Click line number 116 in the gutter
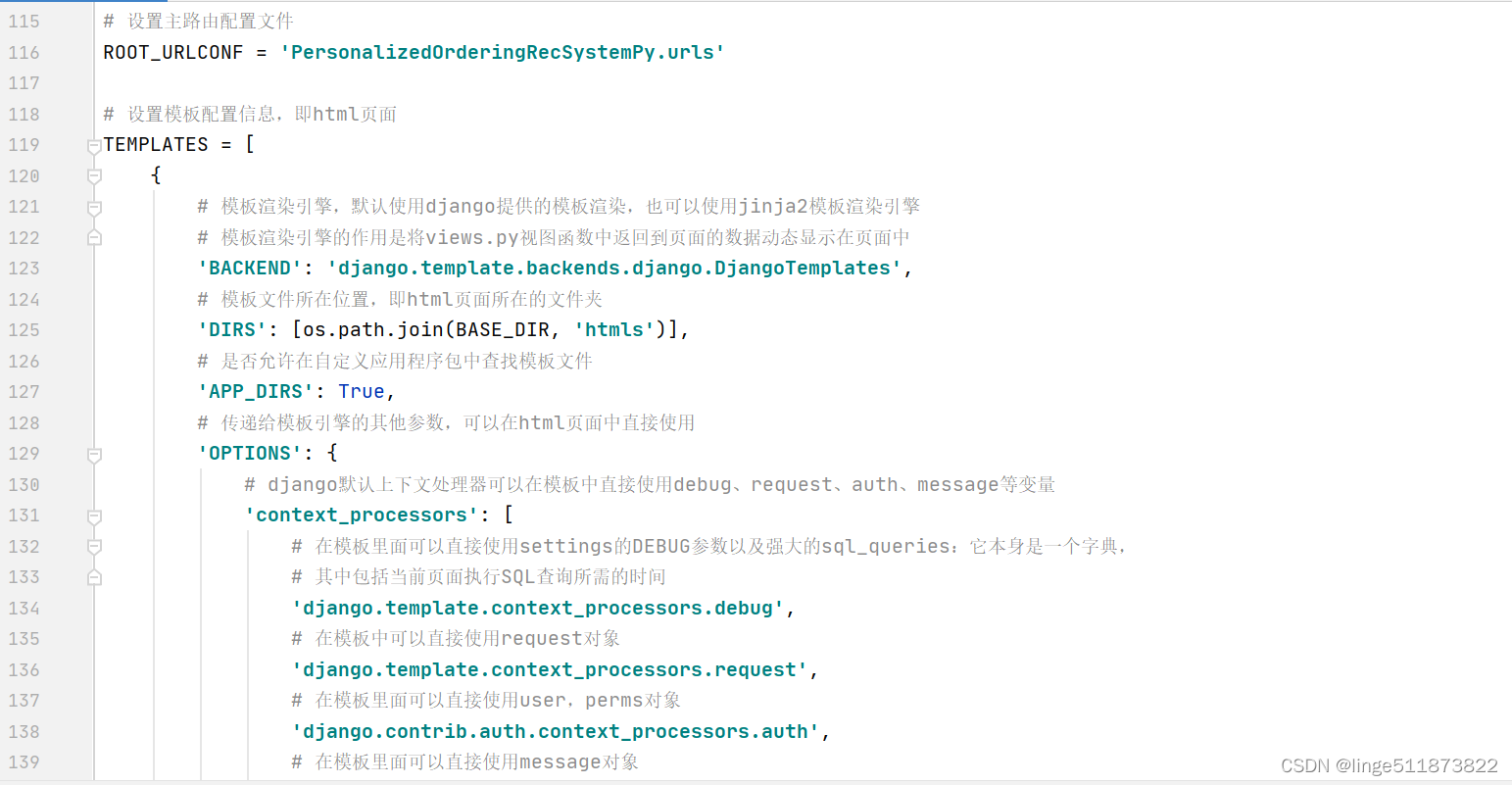This screenshot has height=785, width=1512. (24, 53)
